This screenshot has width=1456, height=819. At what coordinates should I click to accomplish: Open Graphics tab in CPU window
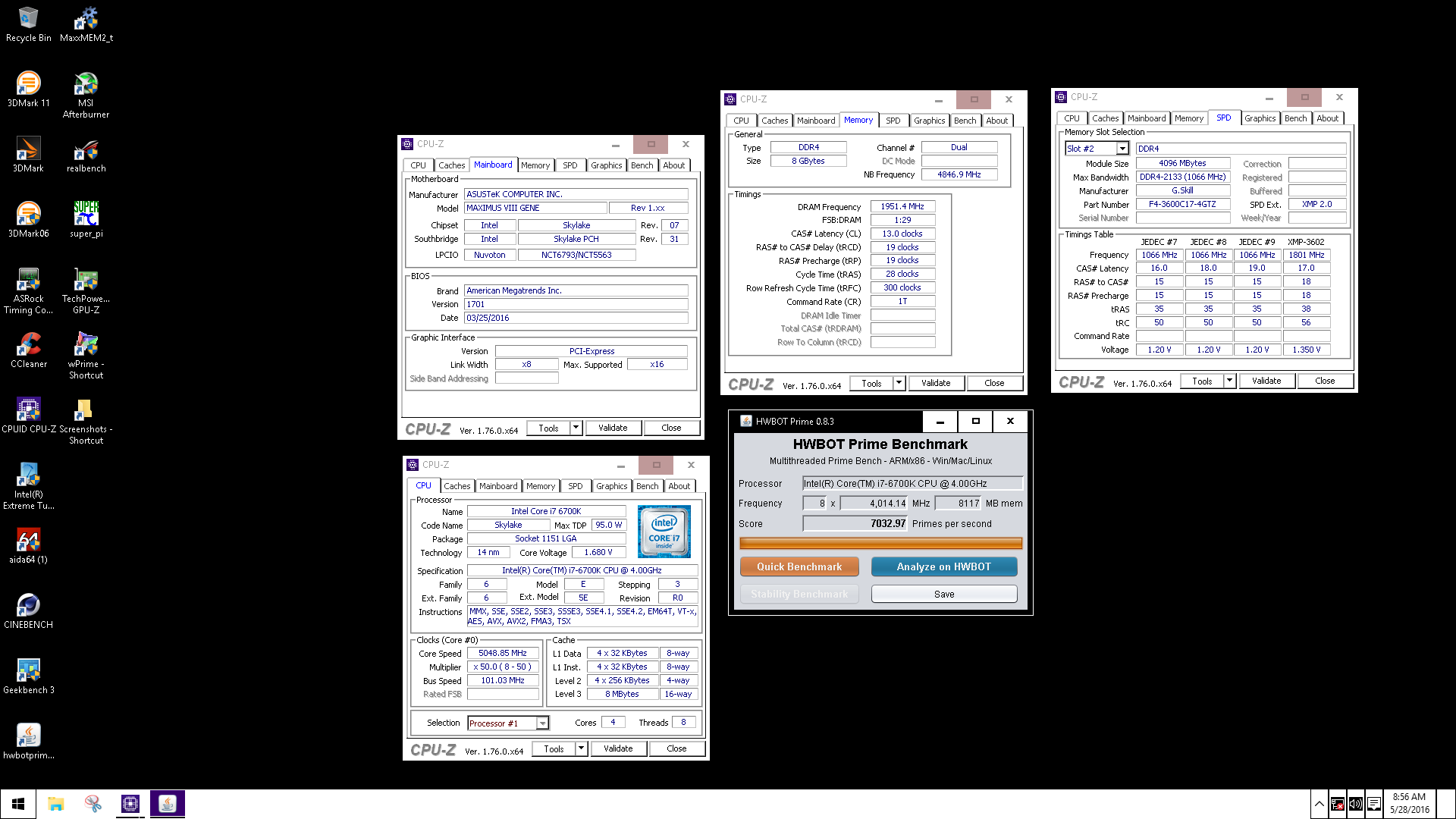click(611, 486)
